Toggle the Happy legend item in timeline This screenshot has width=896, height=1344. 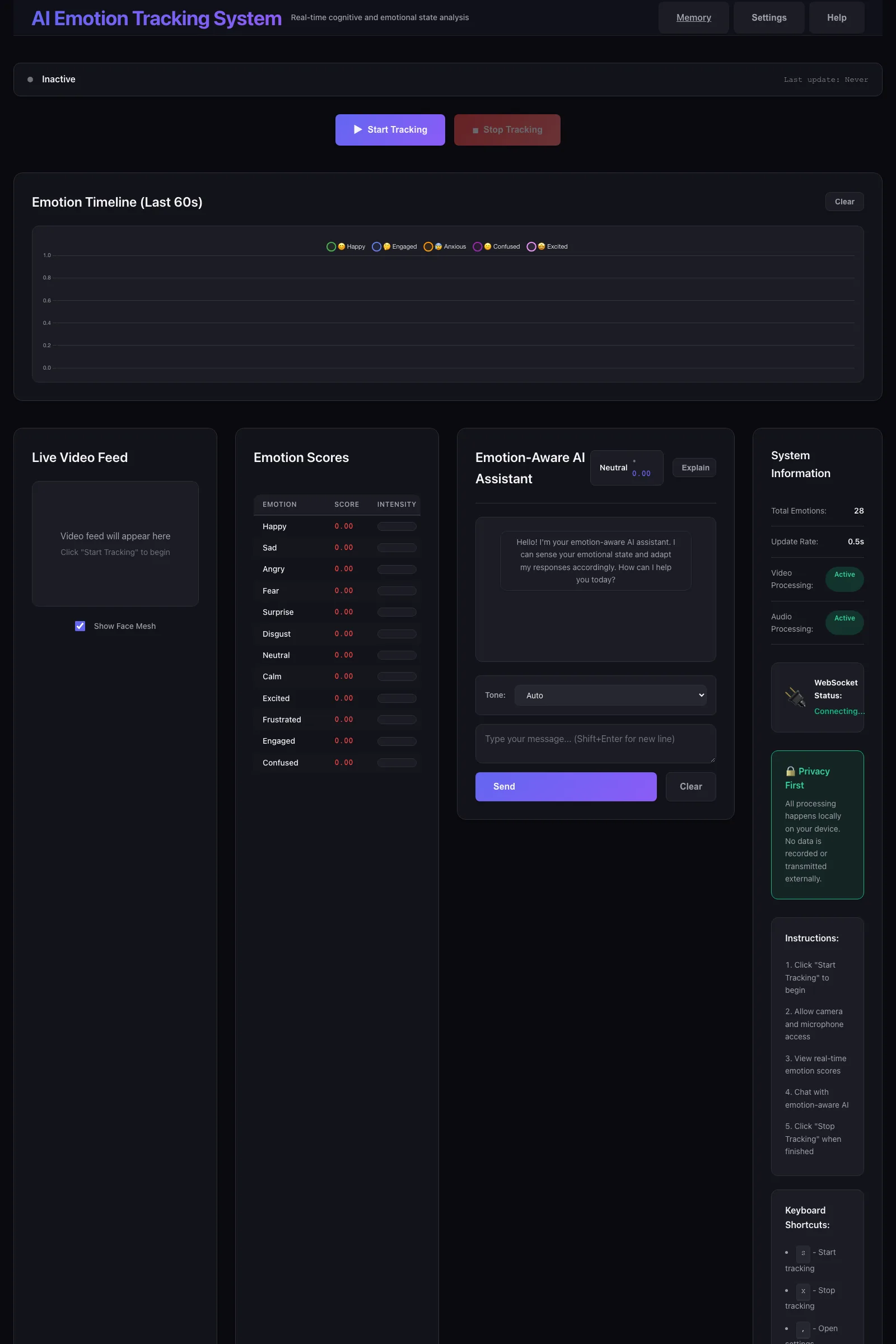click(346, 247)
